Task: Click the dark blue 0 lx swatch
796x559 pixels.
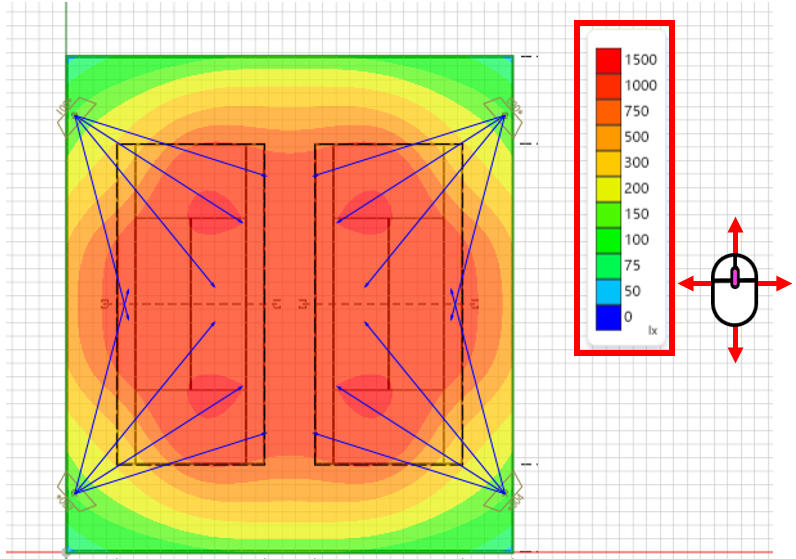Action: pos(608,317)
